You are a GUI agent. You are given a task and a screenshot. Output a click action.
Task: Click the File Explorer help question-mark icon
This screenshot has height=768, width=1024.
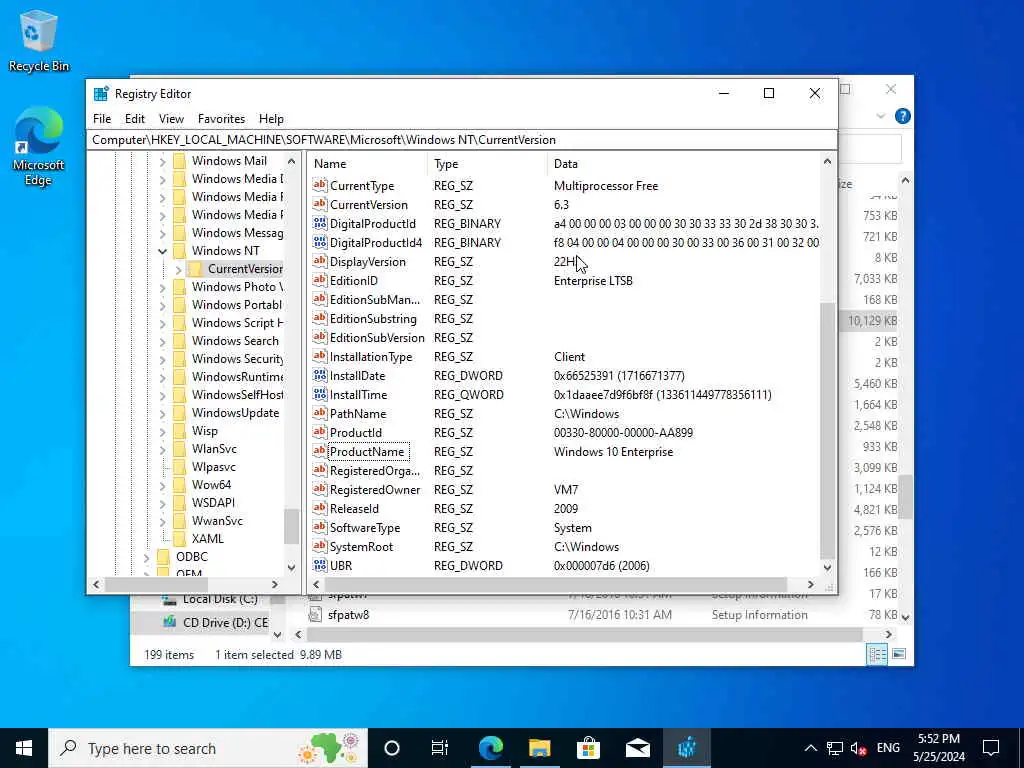[x=903, y=116]
